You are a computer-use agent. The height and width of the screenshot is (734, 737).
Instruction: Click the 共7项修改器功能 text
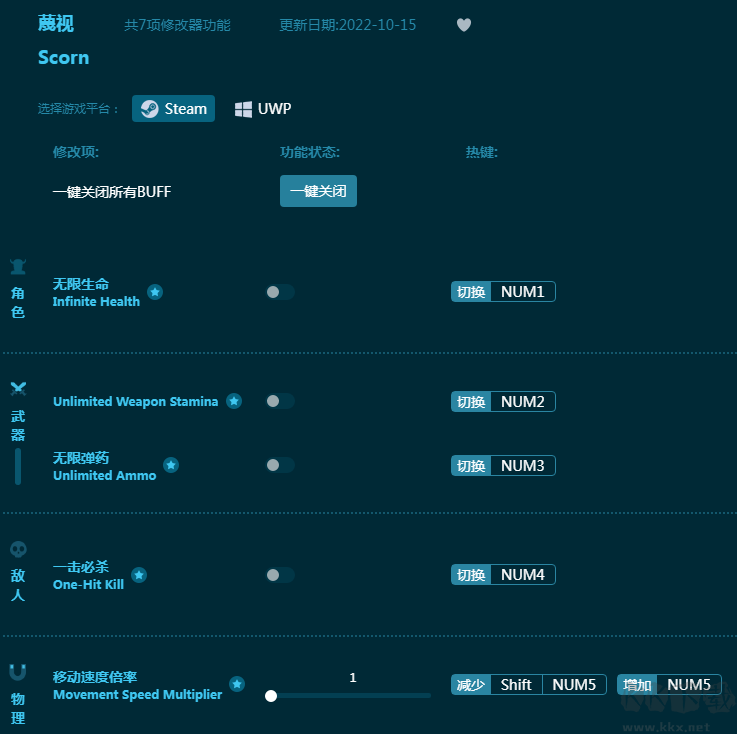[x=177, y=25]
